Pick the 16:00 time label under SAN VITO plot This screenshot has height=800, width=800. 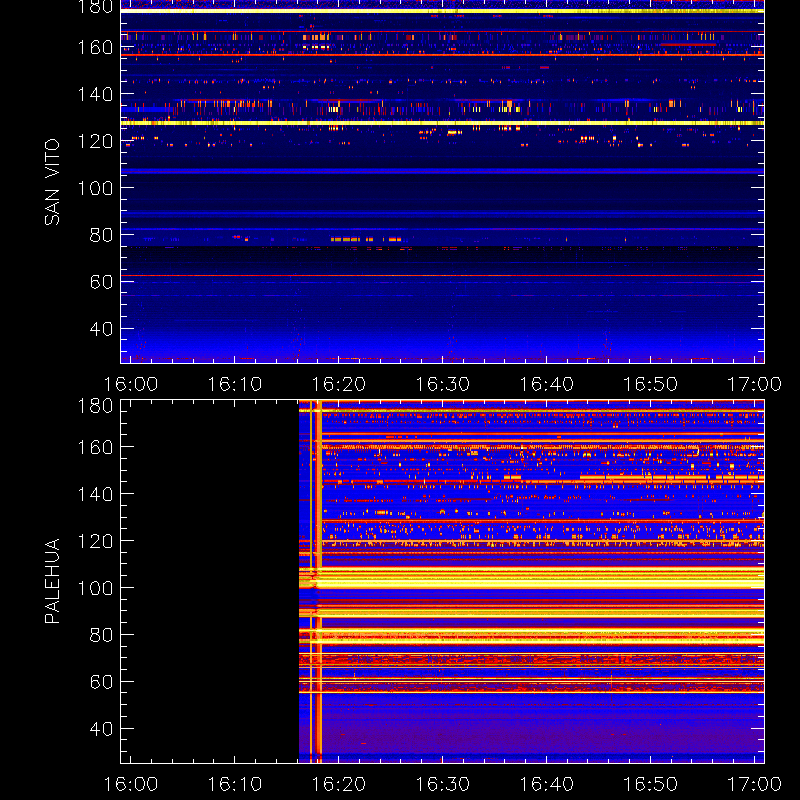[x=131, y=384]
